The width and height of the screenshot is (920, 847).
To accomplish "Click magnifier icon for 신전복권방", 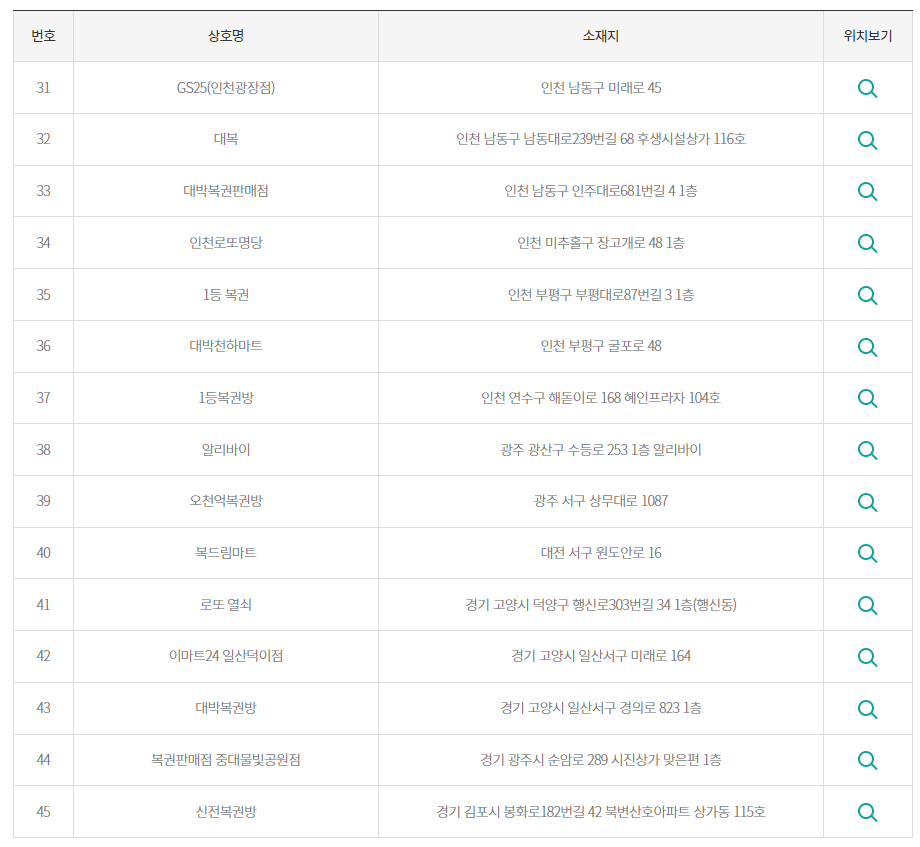I will tap(867, 812).
